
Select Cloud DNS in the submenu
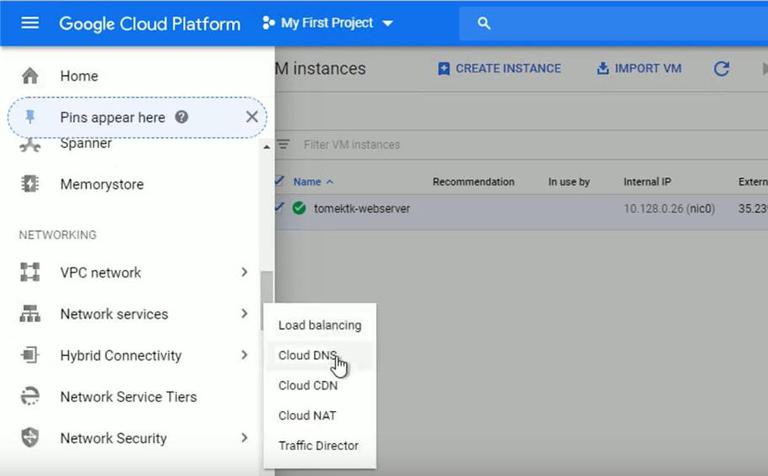308,356
